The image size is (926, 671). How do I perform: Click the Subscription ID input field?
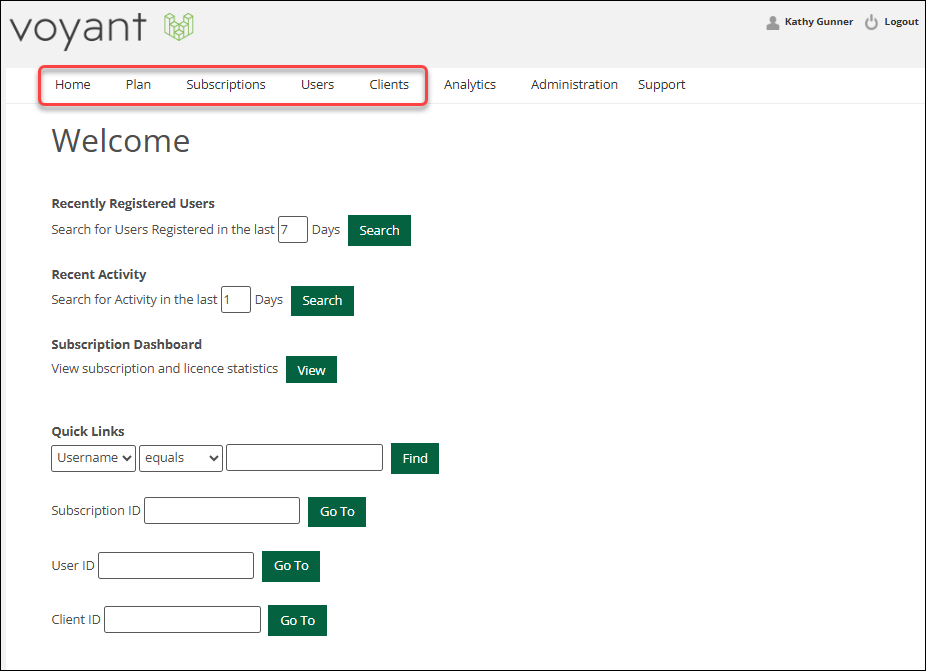point(222,510)
